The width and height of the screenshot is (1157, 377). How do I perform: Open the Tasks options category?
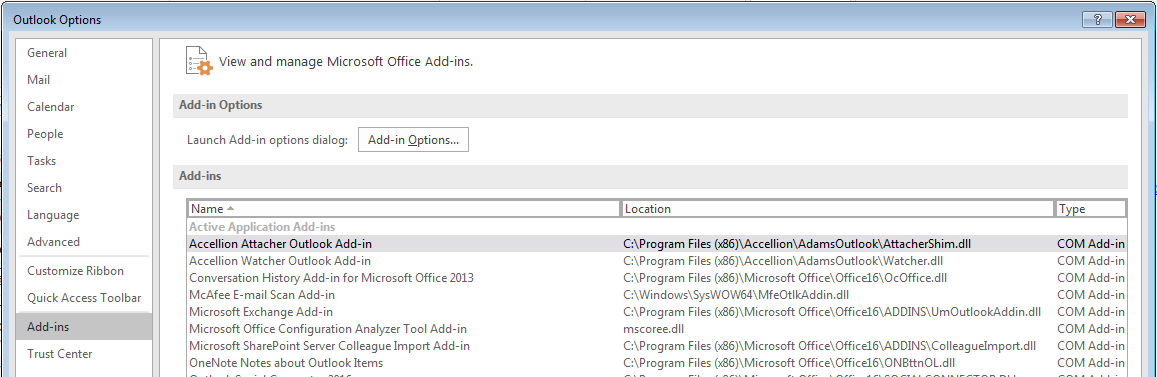pos(84,161)
